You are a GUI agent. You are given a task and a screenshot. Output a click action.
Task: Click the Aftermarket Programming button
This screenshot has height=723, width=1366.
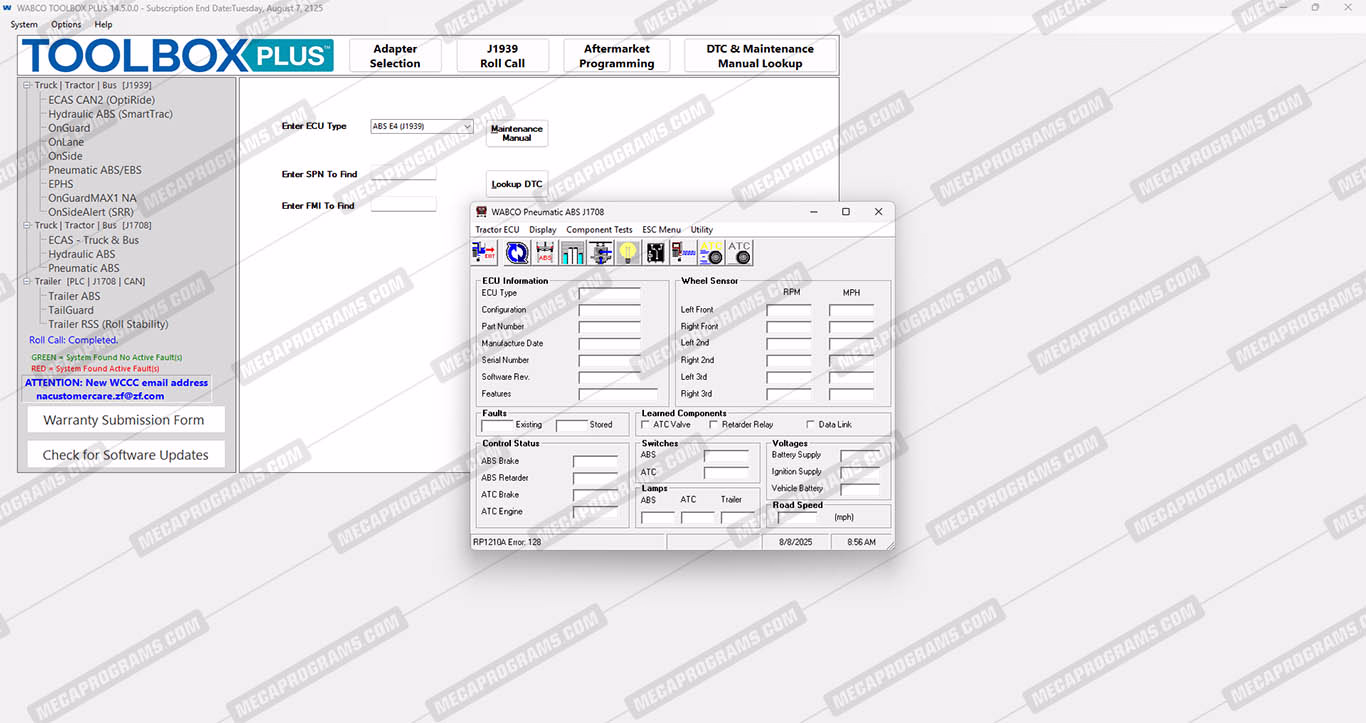pyautogui.click(x=617, y=56)
